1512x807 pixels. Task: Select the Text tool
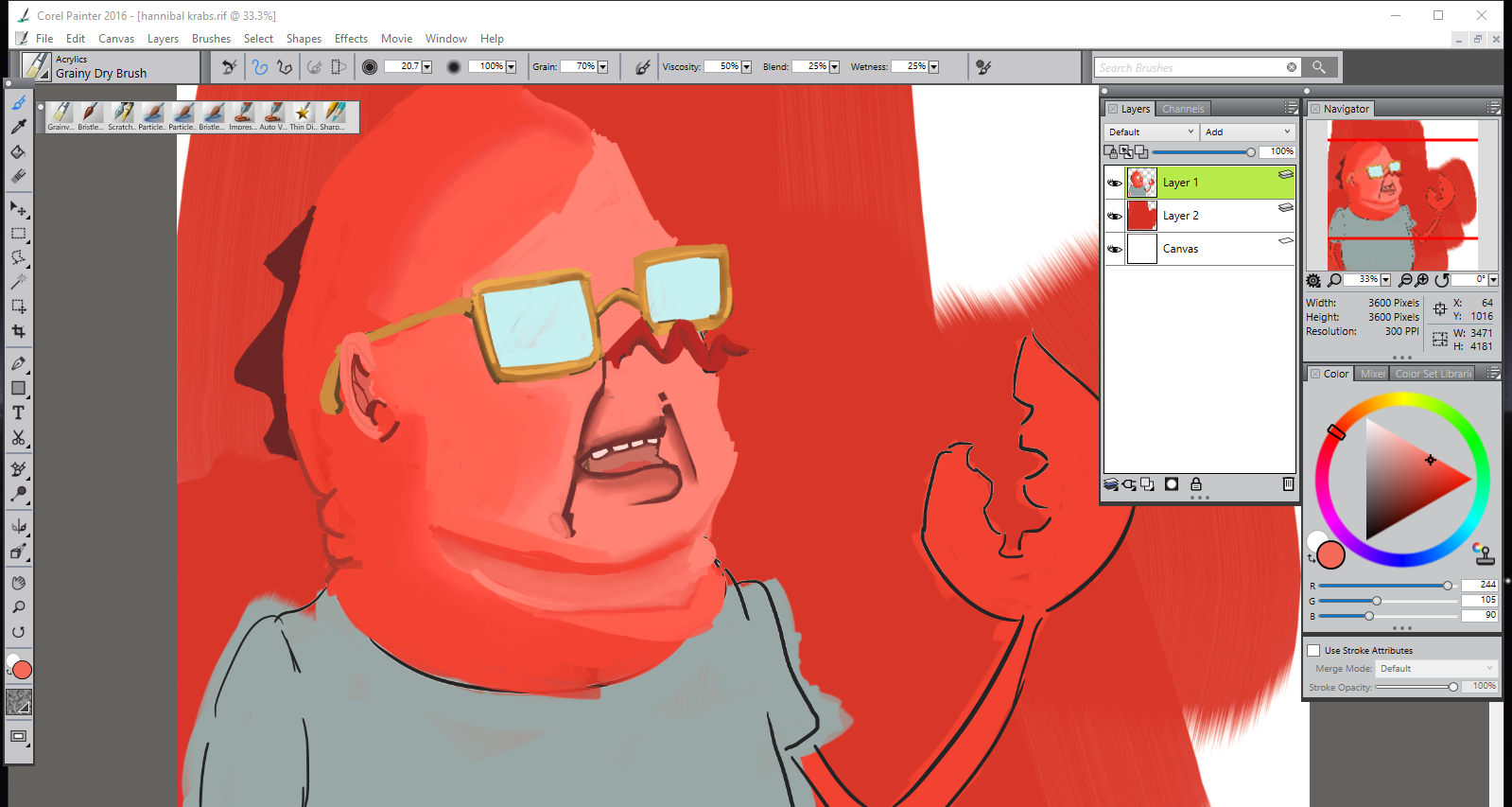click(x=19, y=412)
